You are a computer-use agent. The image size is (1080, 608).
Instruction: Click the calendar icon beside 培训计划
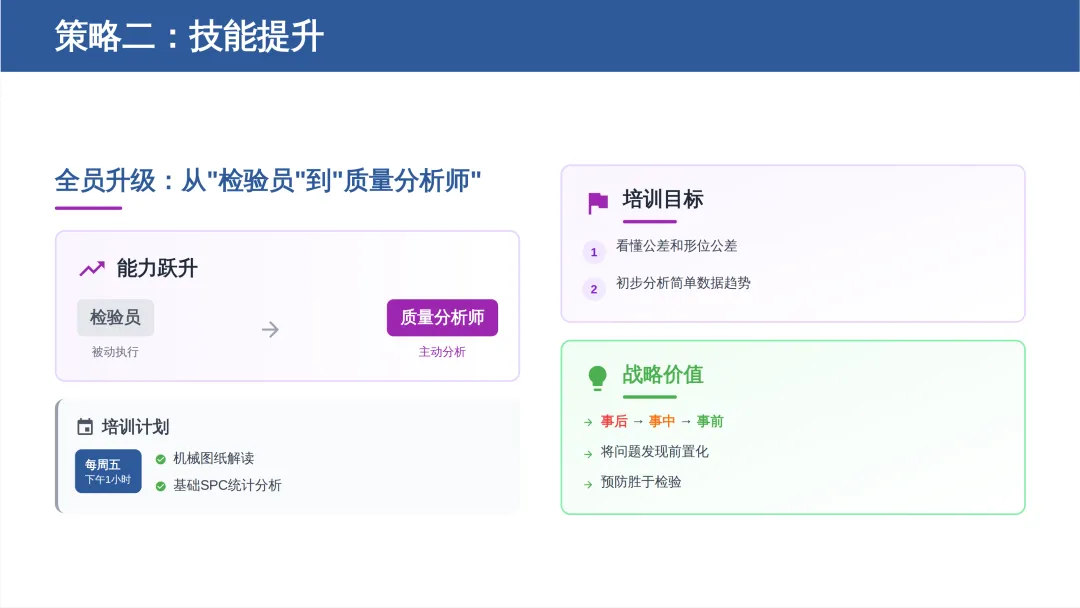(x=85, y=427)
